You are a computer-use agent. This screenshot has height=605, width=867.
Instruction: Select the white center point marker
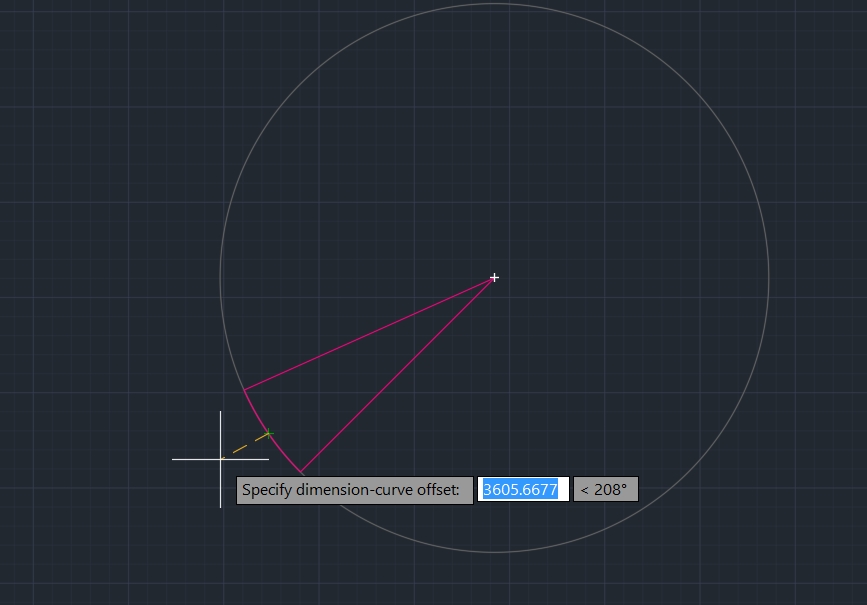point(494,278)
